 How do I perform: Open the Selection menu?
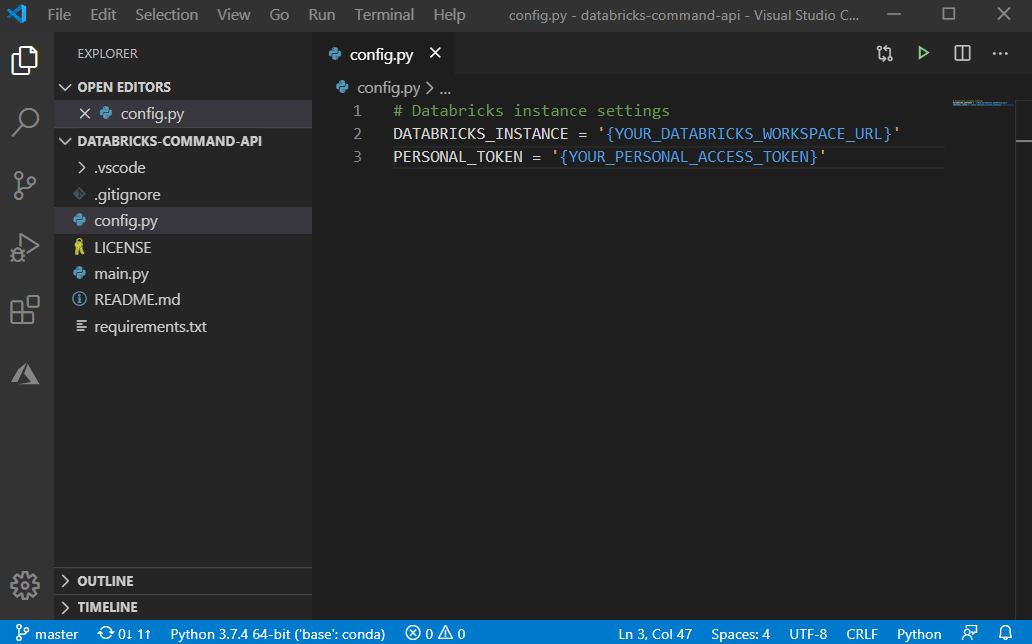[167, 14]
